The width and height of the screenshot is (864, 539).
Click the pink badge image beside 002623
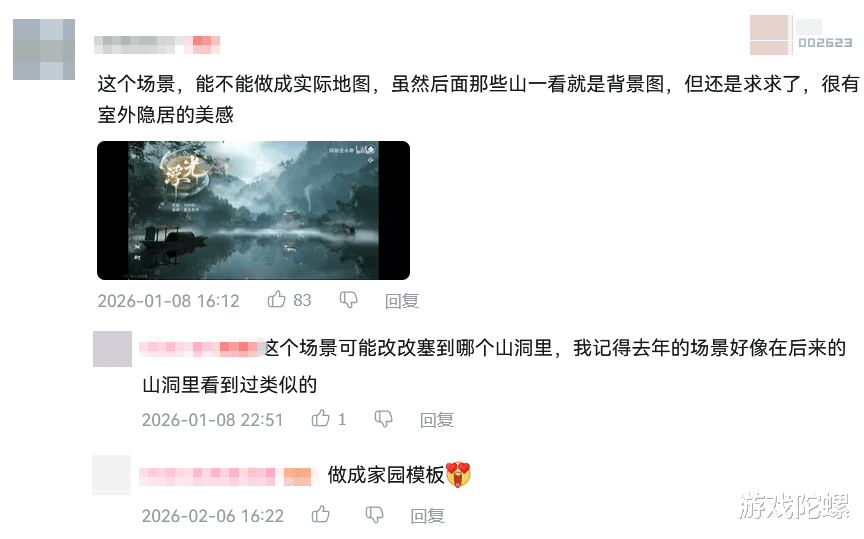[x=770, y=35]
